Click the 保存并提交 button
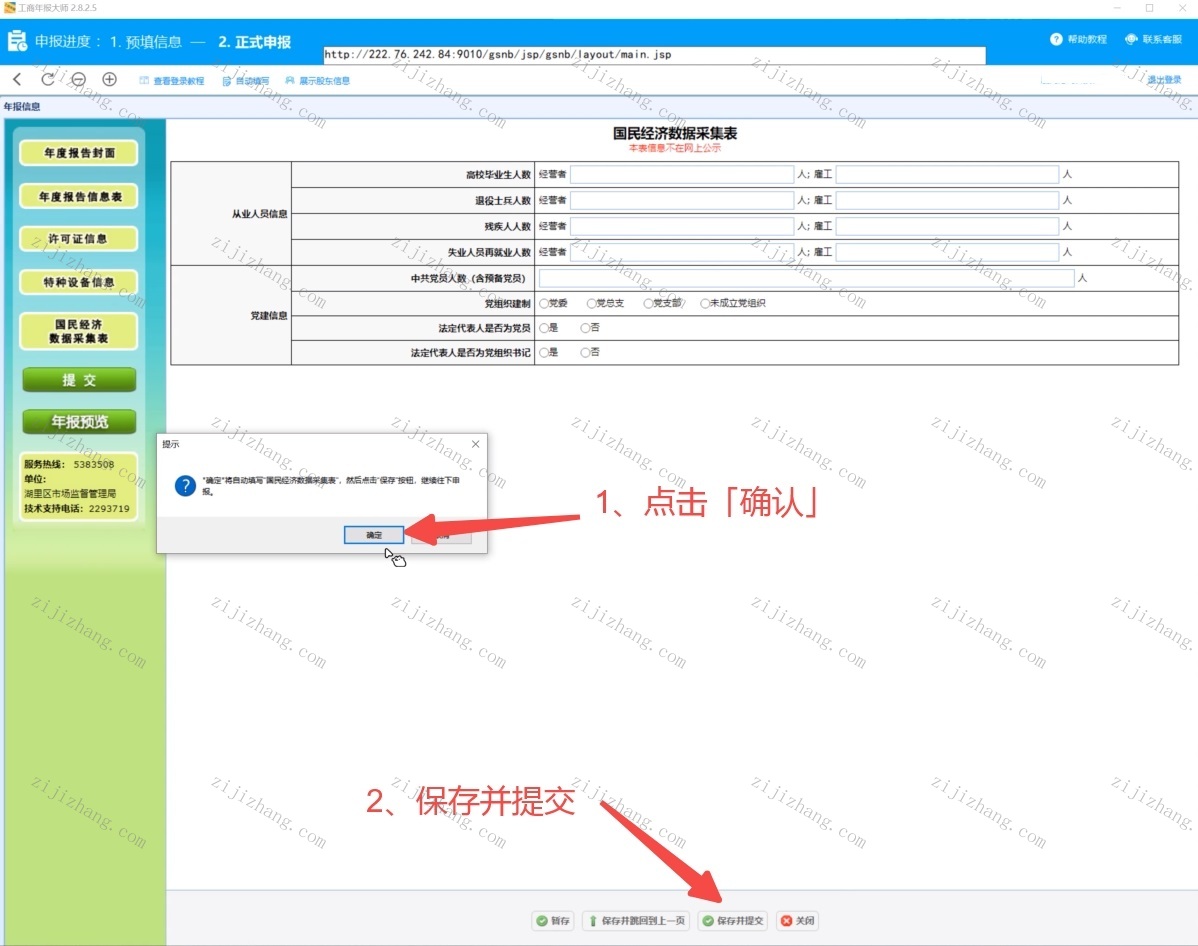 pyautogui.click(x=733, y=921)
